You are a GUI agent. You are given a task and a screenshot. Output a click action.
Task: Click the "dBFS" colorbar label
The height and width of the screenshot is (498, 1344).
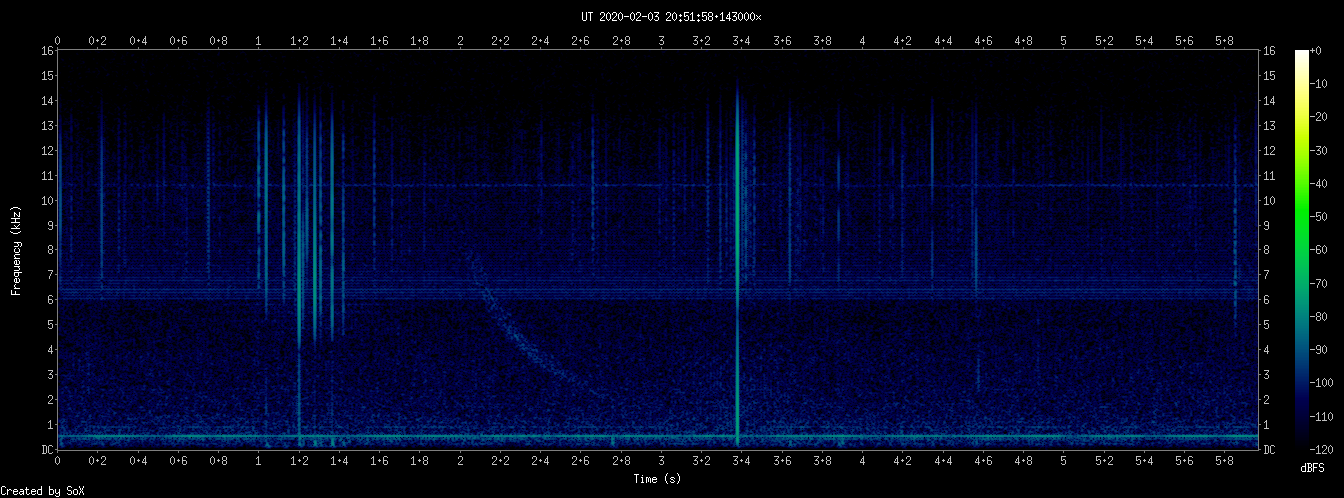(x=1312, y=467)
